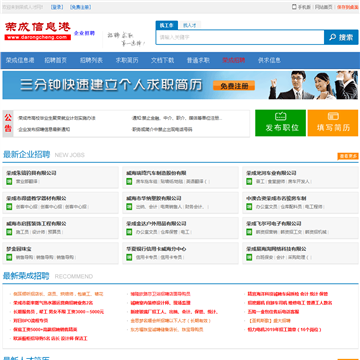Open the notice starting 企业发布招聘信息
360x360 pixels.
click(44, 129)
